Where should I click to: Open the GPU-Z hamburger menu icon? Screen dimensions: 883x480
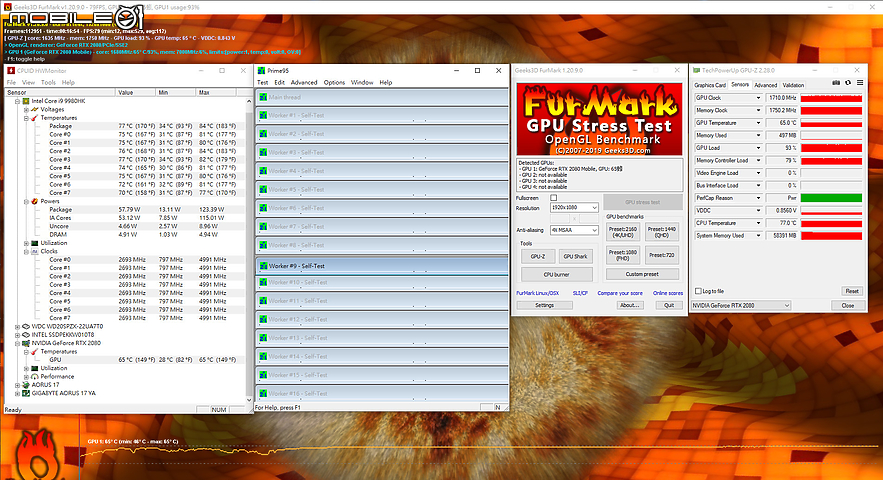tap(860, 83)
